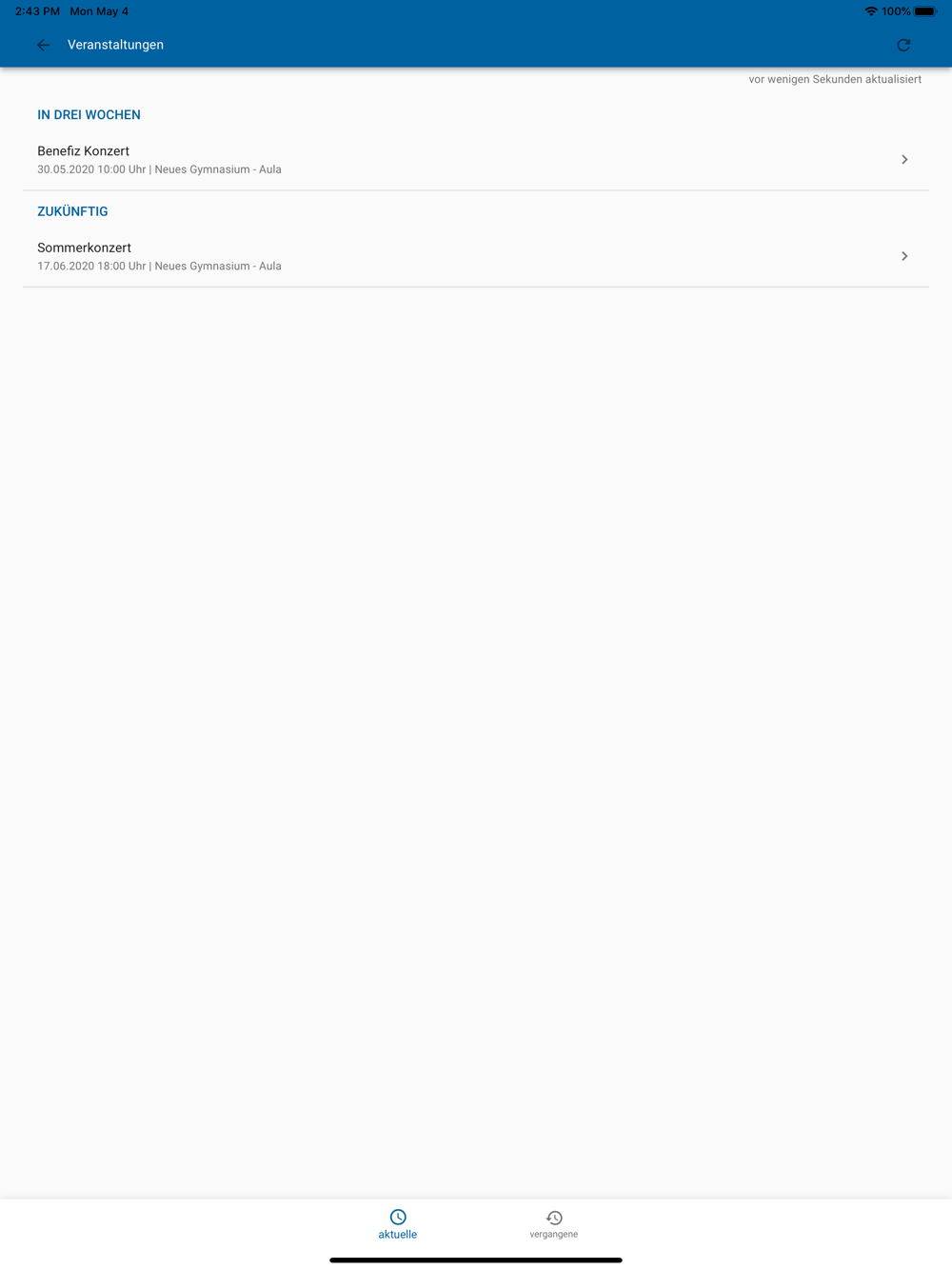The image size is (952, 1270).
Task: Switch to the aktuelle tab label
Action: point(398,1234)
